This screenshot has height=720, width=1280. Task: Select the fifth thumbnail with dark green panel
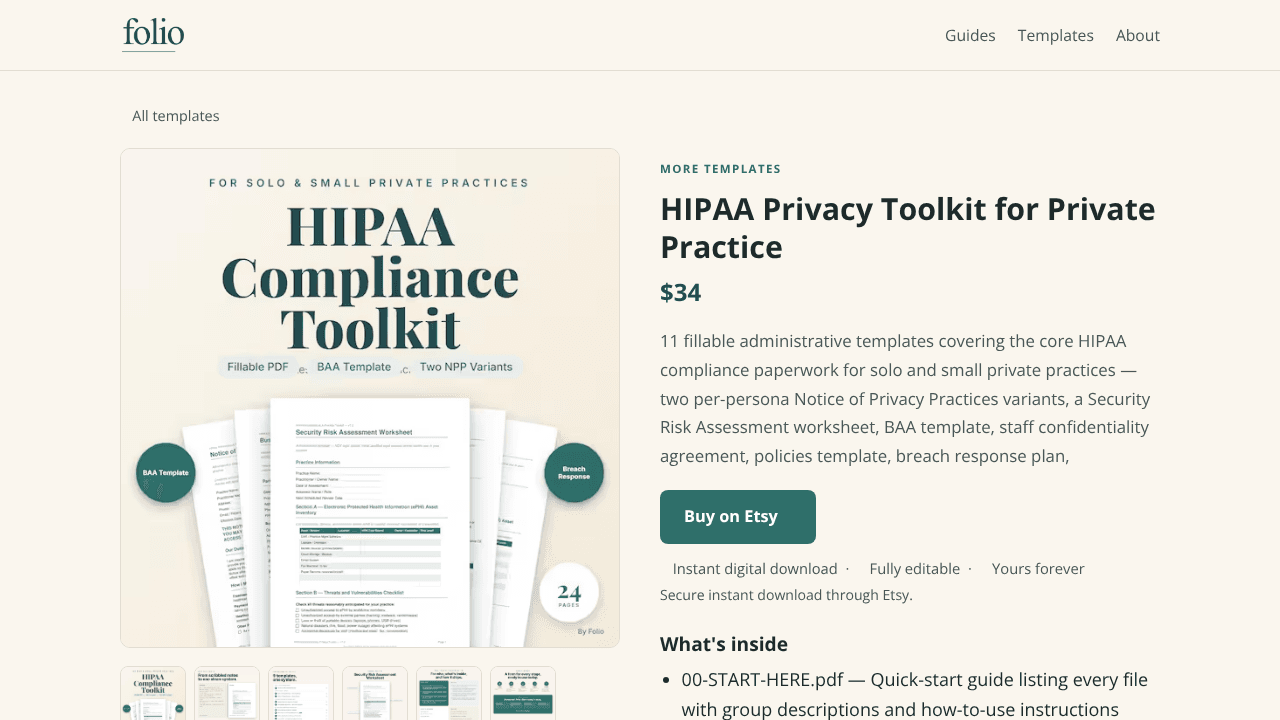tap(449, 693)
